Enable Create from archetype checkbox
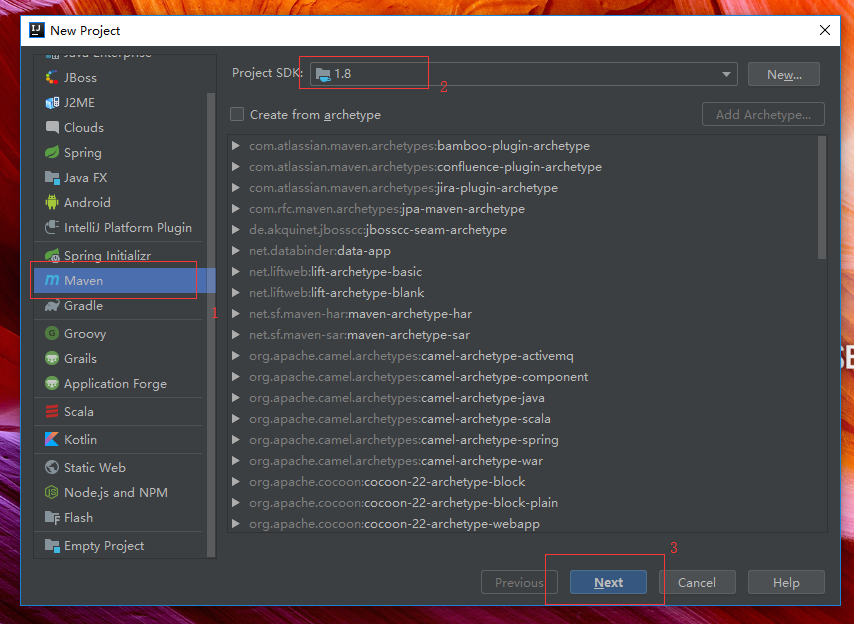Viewport: 854px width, 624px height. (x=237, y=114)
